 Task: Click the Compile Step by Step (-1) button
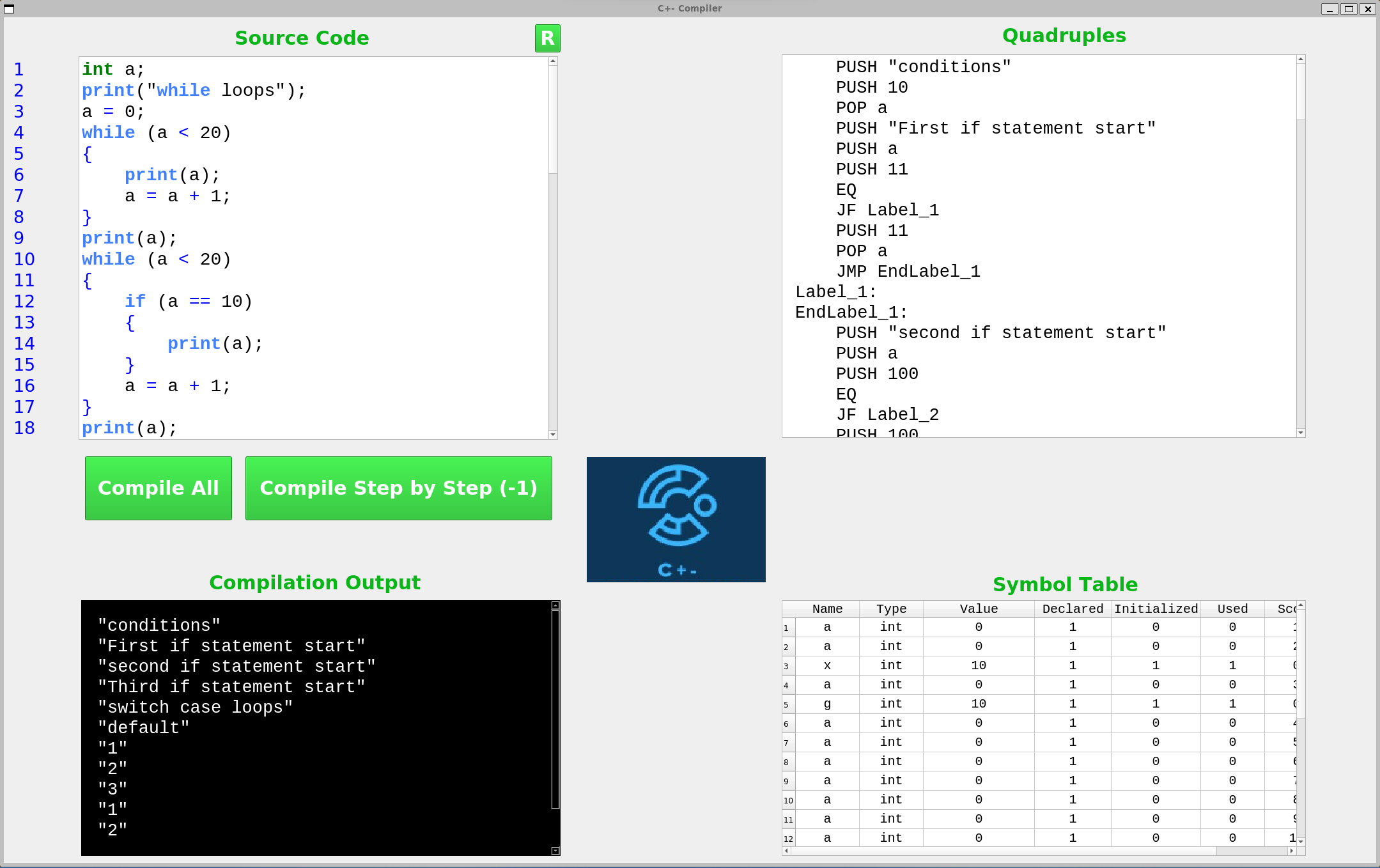click(x=398, y=488)
